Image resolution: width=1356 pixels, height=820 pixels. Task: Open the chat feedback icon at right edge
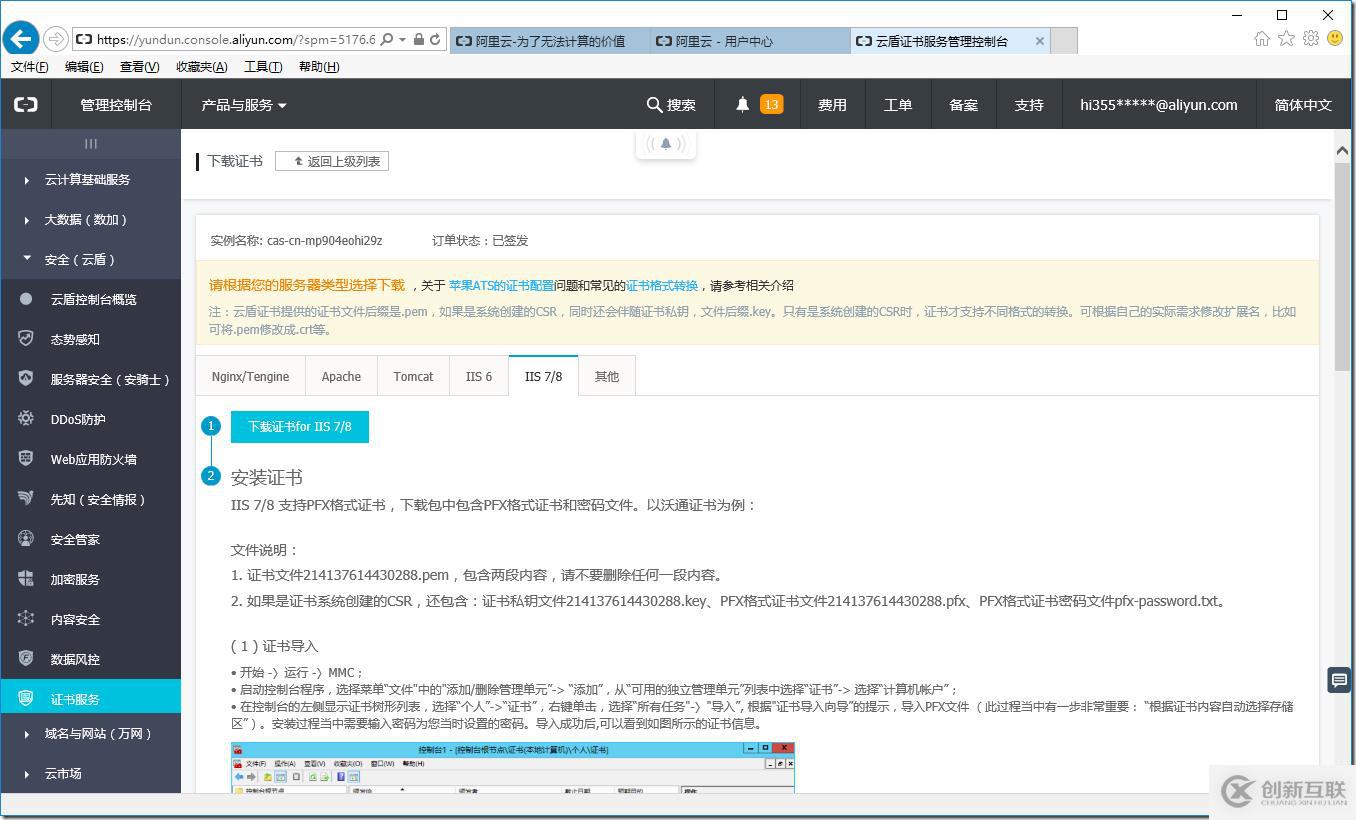click(x=1339, y=680)
